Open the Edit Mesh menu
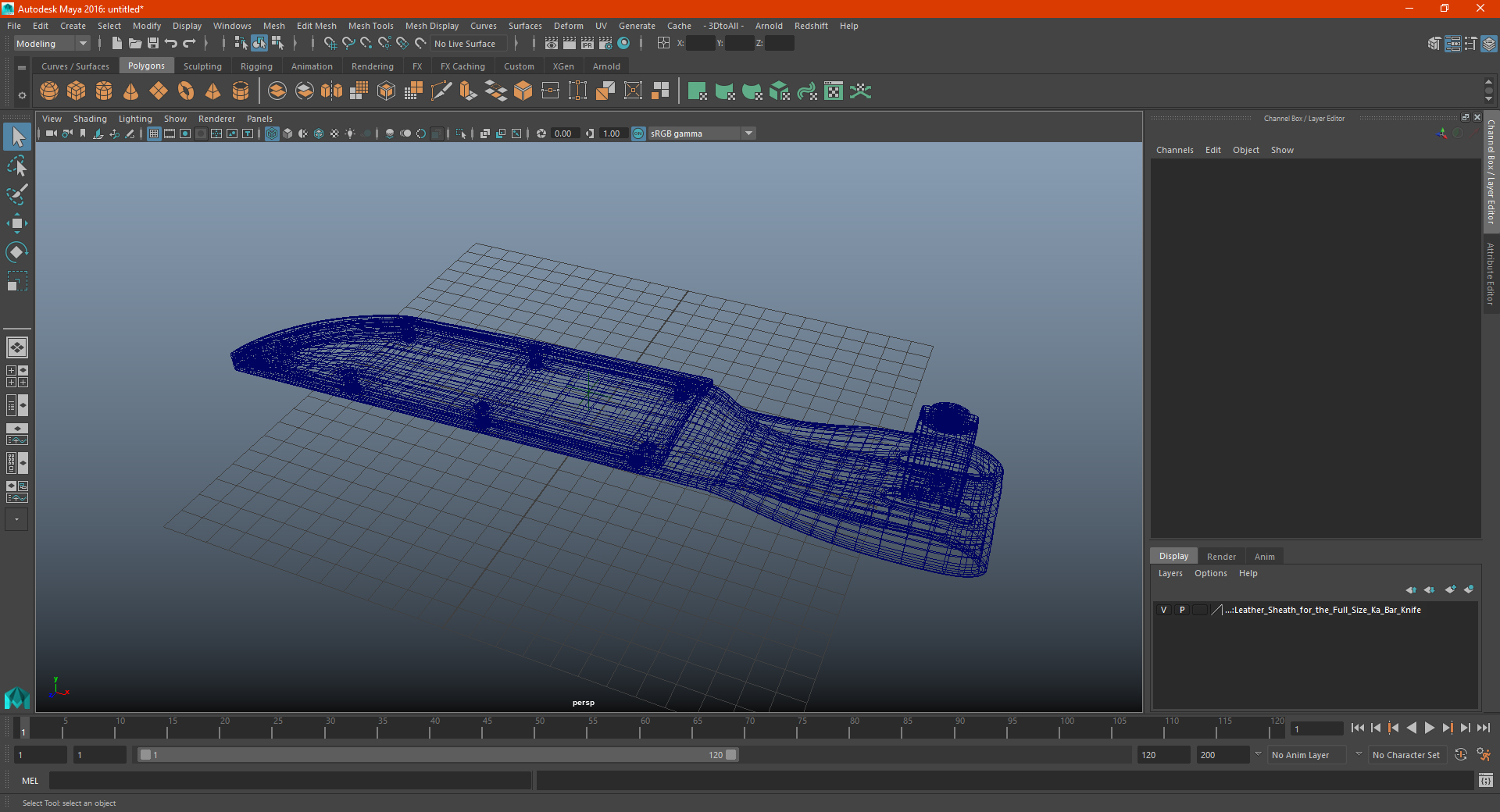Screen dimensions: 1500x812 [316, 26]
